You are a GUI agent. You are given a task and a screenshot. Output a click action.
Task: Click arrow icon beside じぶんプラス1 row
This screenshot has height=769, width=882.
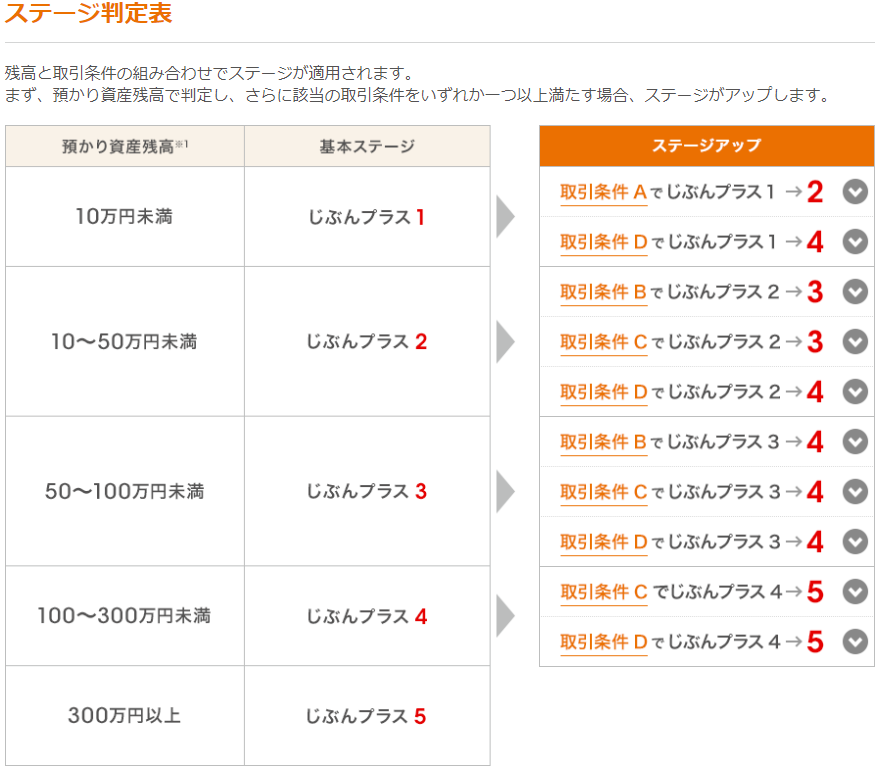(x=505, y=217)
